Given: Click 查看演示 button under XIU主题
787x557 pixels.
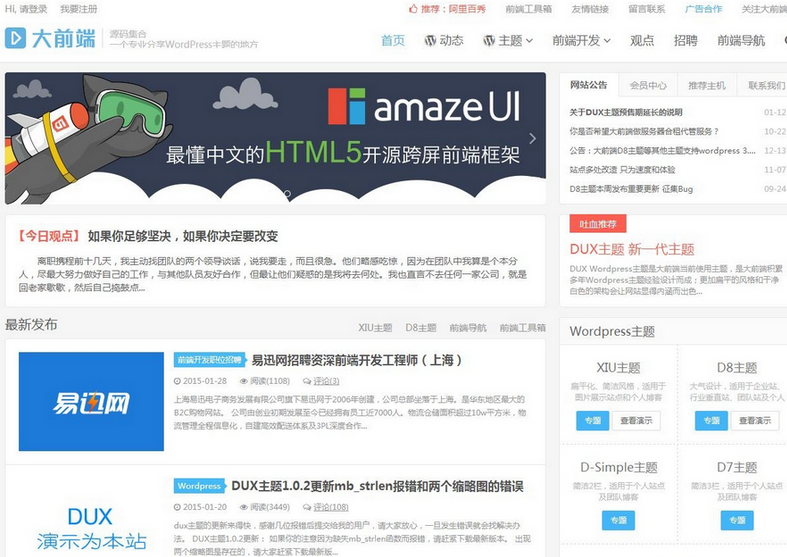Looking at the screenshot, I should pyautogui.click(x=636, y=421).
